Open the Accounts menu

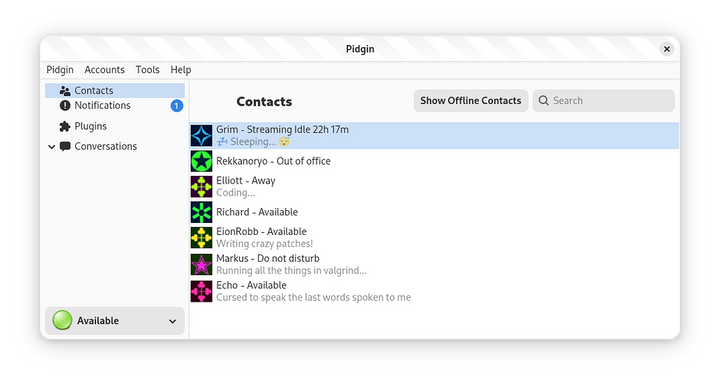pyautogui.click(x=104, y=70)
